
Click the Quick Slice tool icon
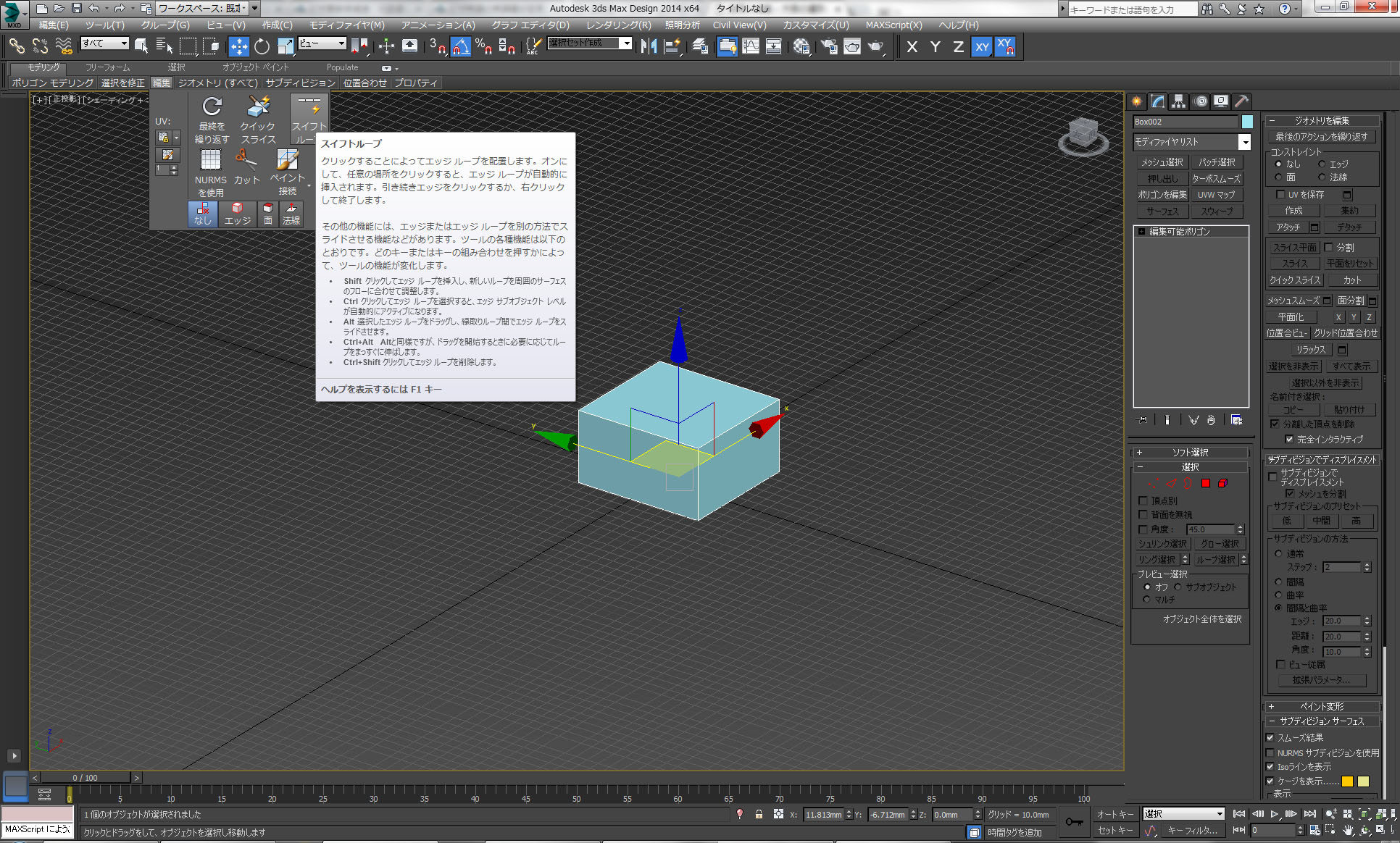258,107
